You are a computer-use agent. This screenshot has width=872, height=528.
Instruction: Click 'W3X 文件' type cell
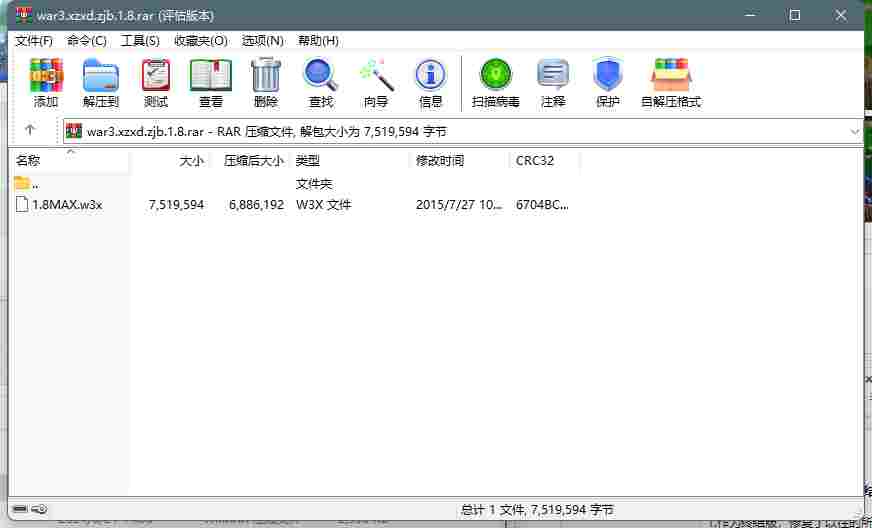coord(324,205)
